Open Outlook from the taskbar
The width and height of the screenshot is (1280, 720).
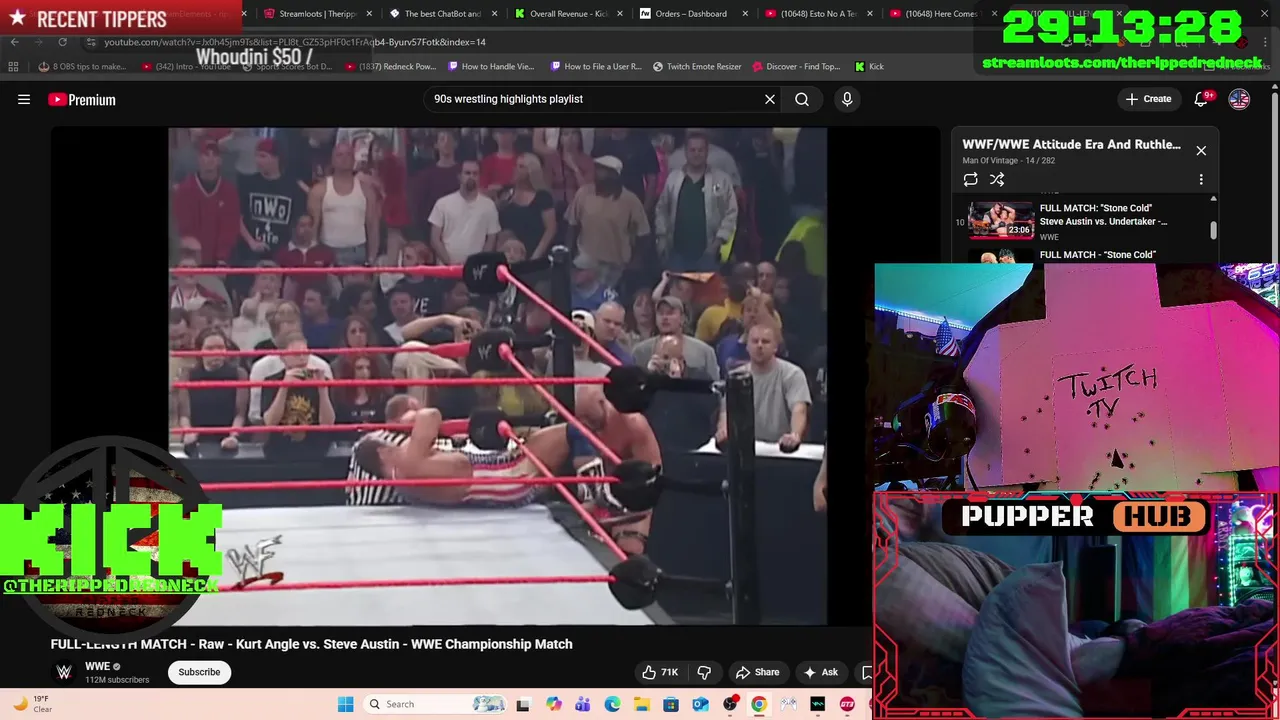tap(700, 704)
